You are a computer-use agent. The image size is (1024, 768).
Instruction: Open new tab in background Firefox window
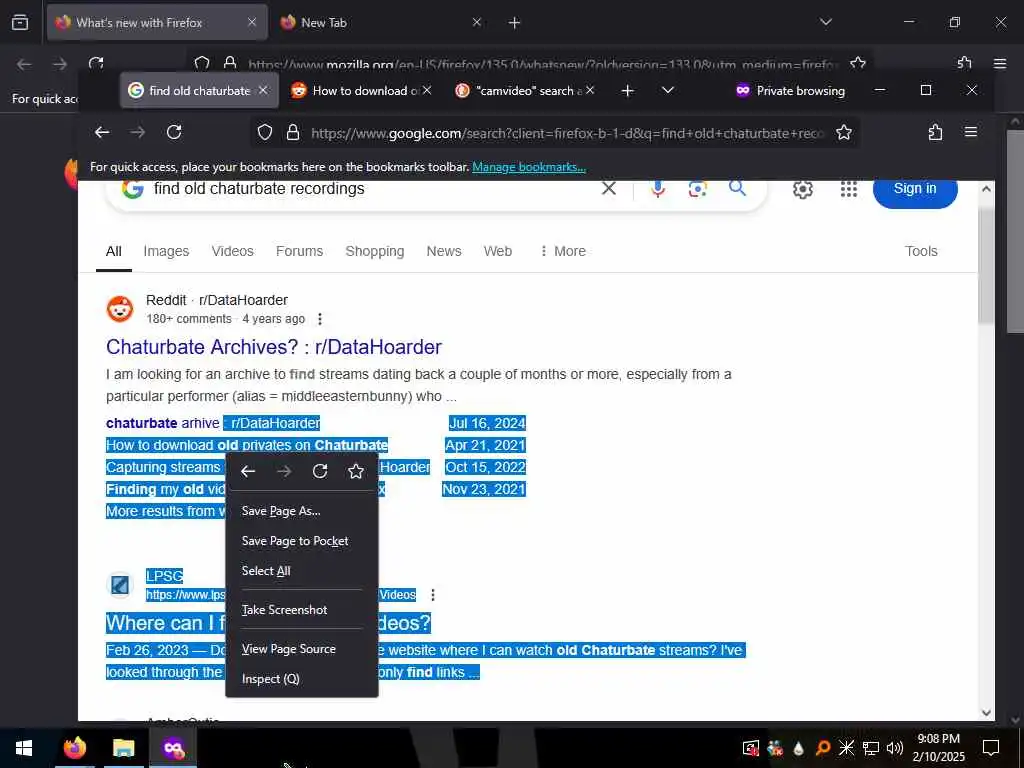tap(515, 23)
